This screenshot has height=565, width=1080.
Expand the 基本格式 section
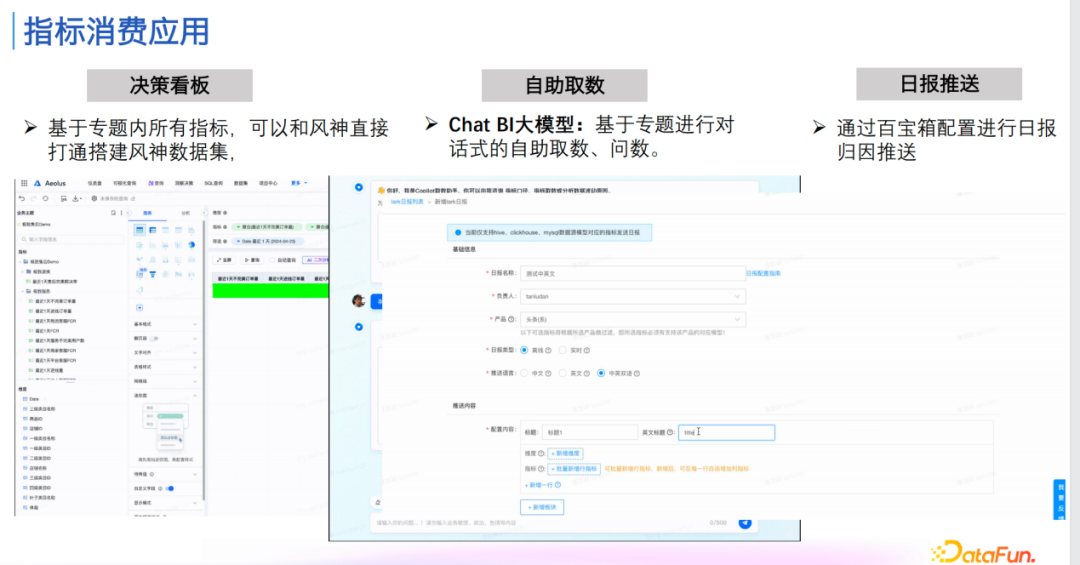point(166,324)
